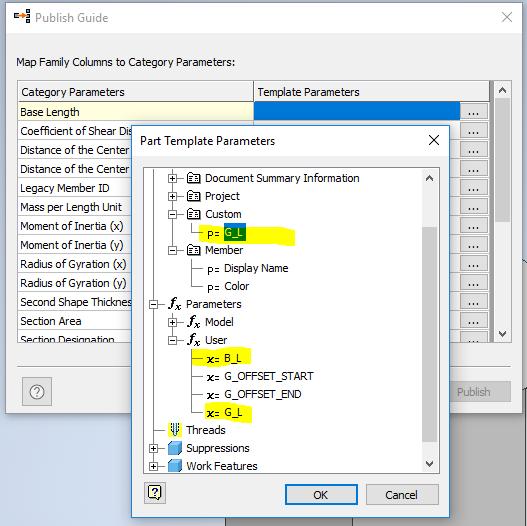This screenshot has width=527, height=526.
Task: Select G_OFFSET_START user parameter
Action: click(x=269, y=376)
